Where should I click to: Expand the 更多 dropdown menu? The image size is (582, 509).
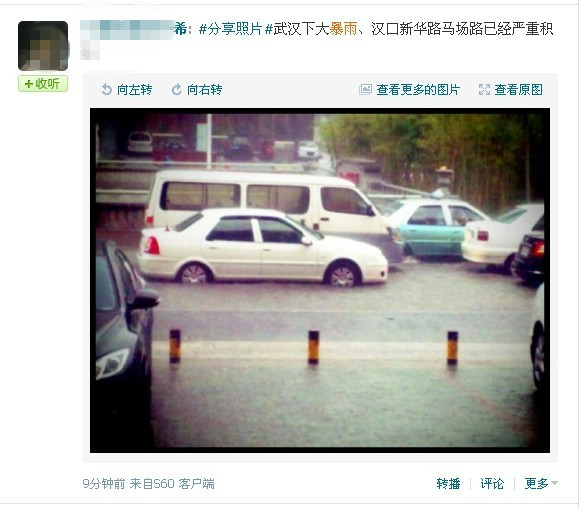[x=541, y=484]
